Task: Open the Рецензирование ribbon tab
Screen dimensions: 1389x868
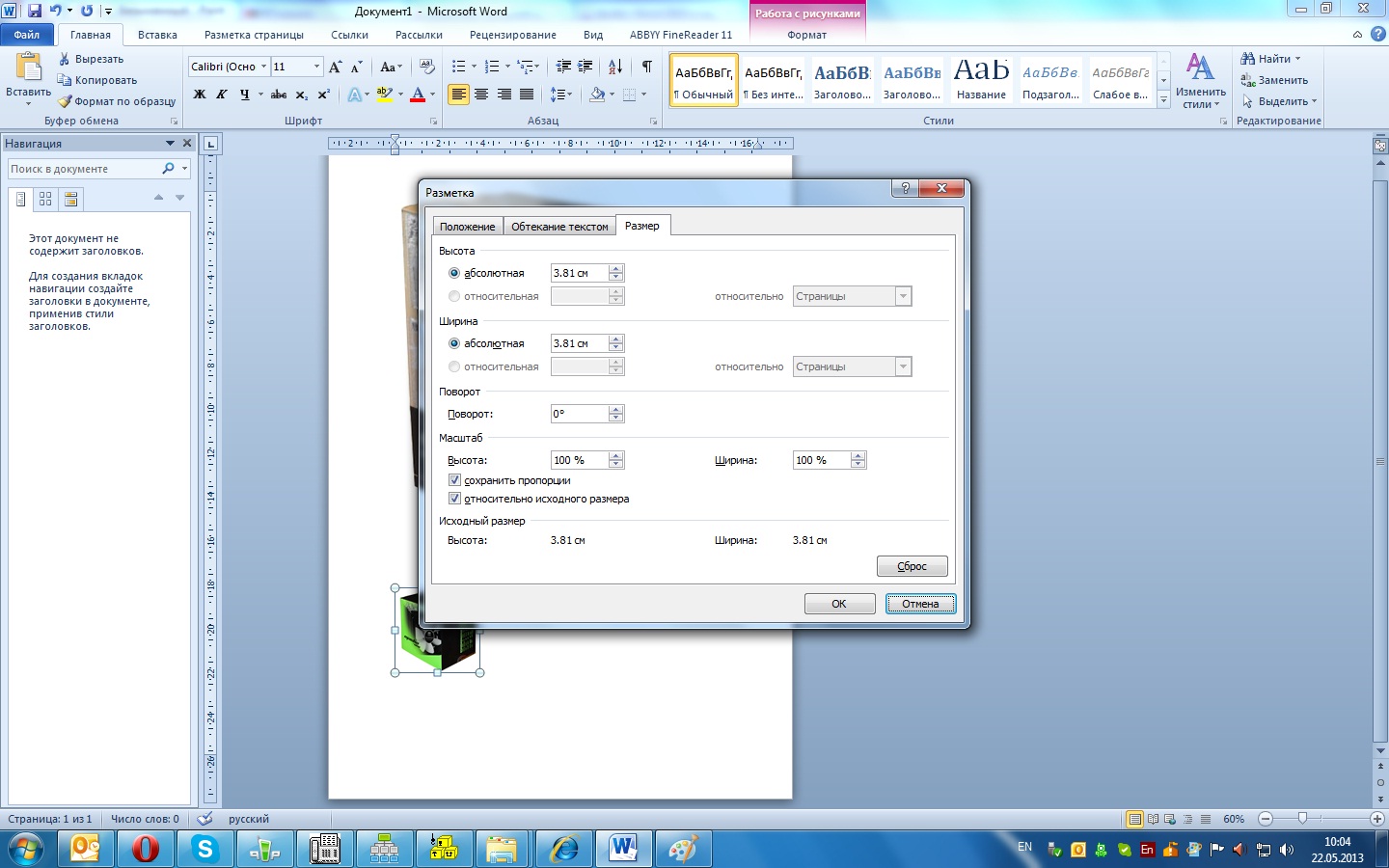Action: [x=513, y=35]
